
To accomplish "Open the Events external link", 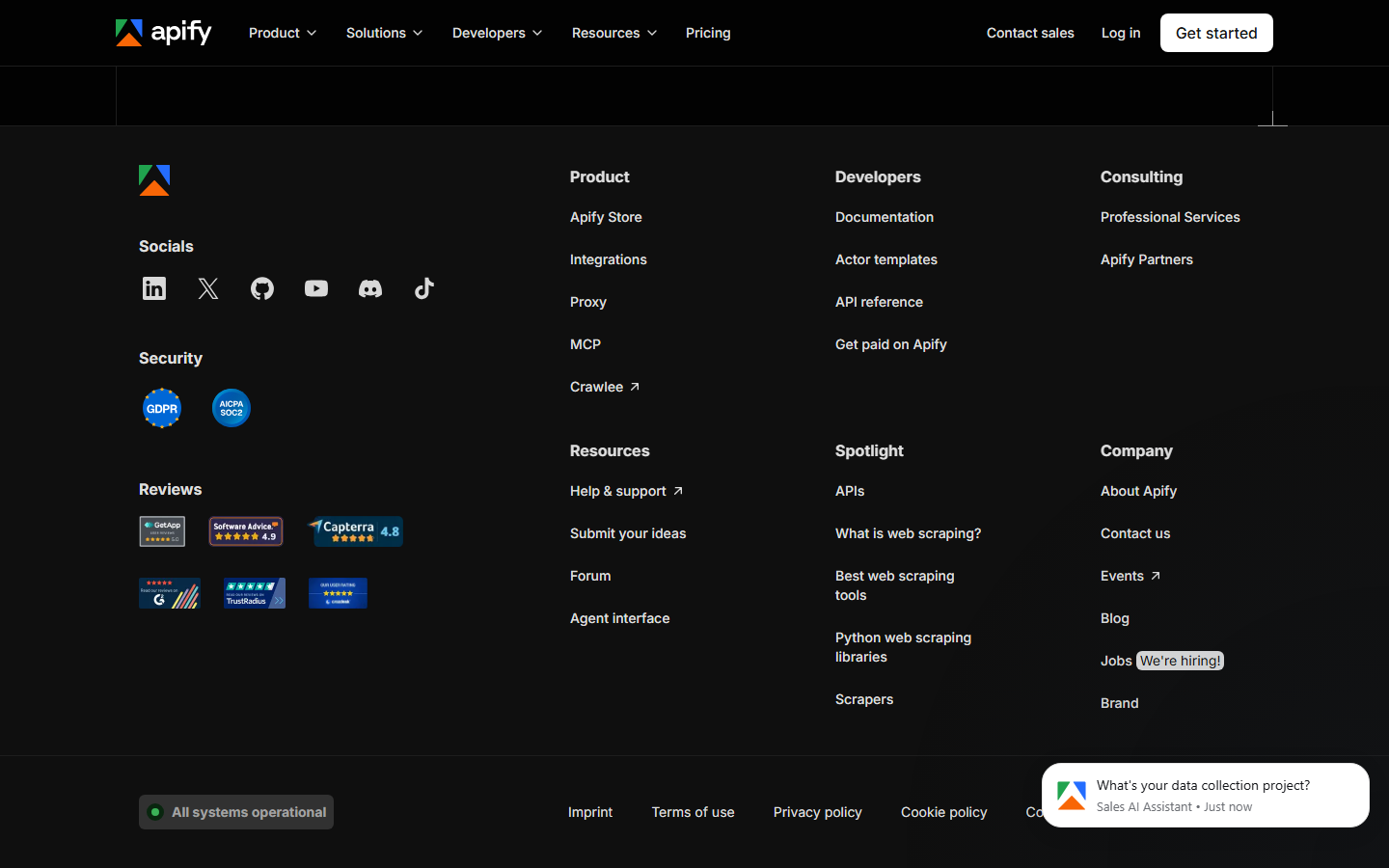I will point(1130,576).
